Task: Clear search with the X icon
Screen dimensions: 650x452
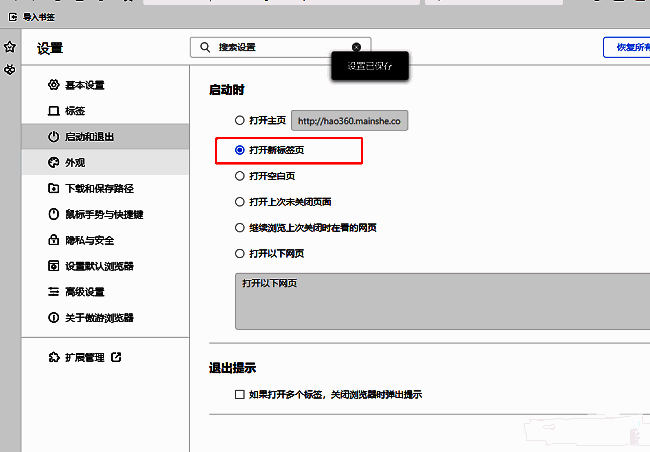Action: 356,47
